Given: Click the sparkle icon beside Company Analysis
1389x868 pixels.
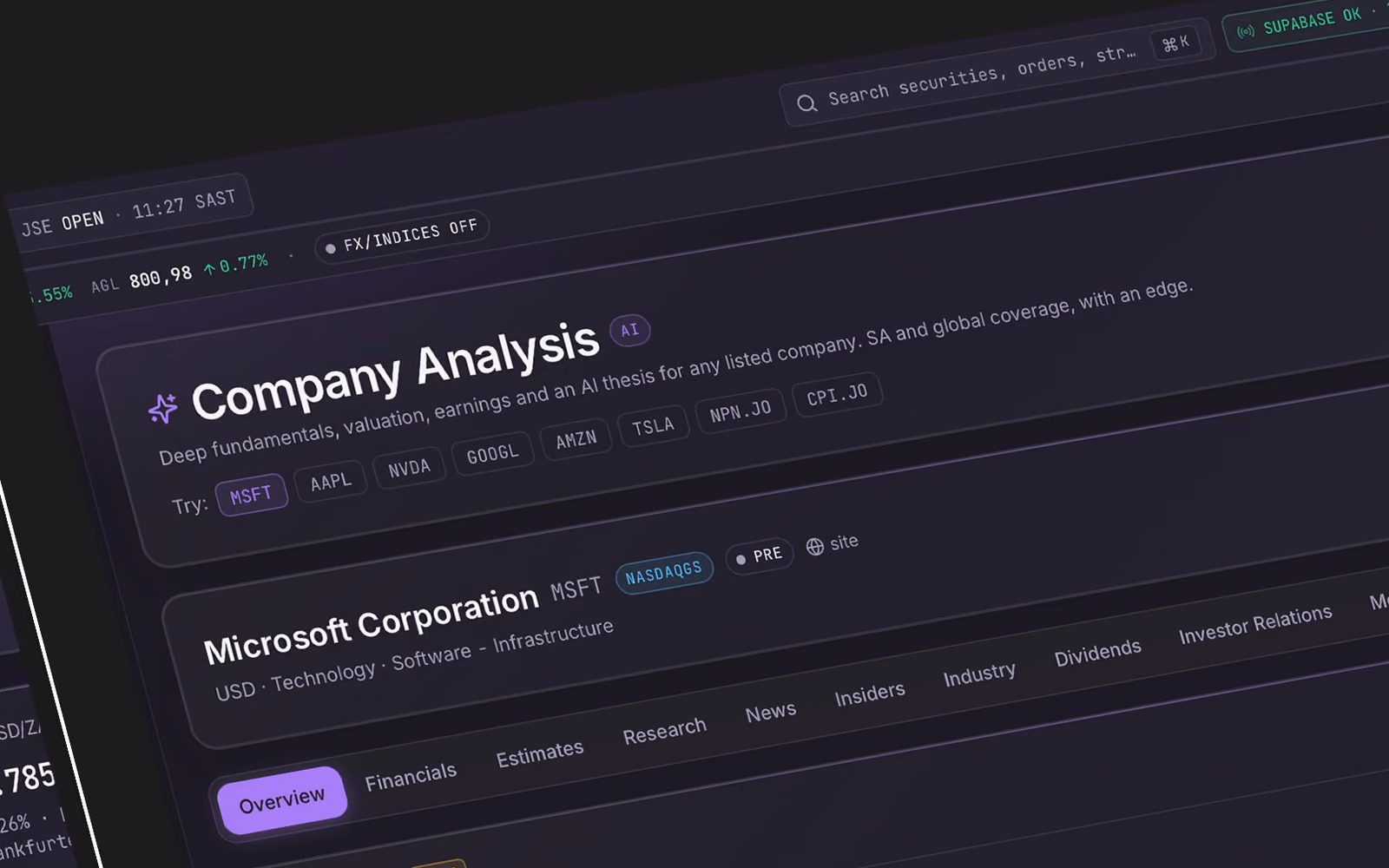Looking at the screenshot, I should coord(162,408).
